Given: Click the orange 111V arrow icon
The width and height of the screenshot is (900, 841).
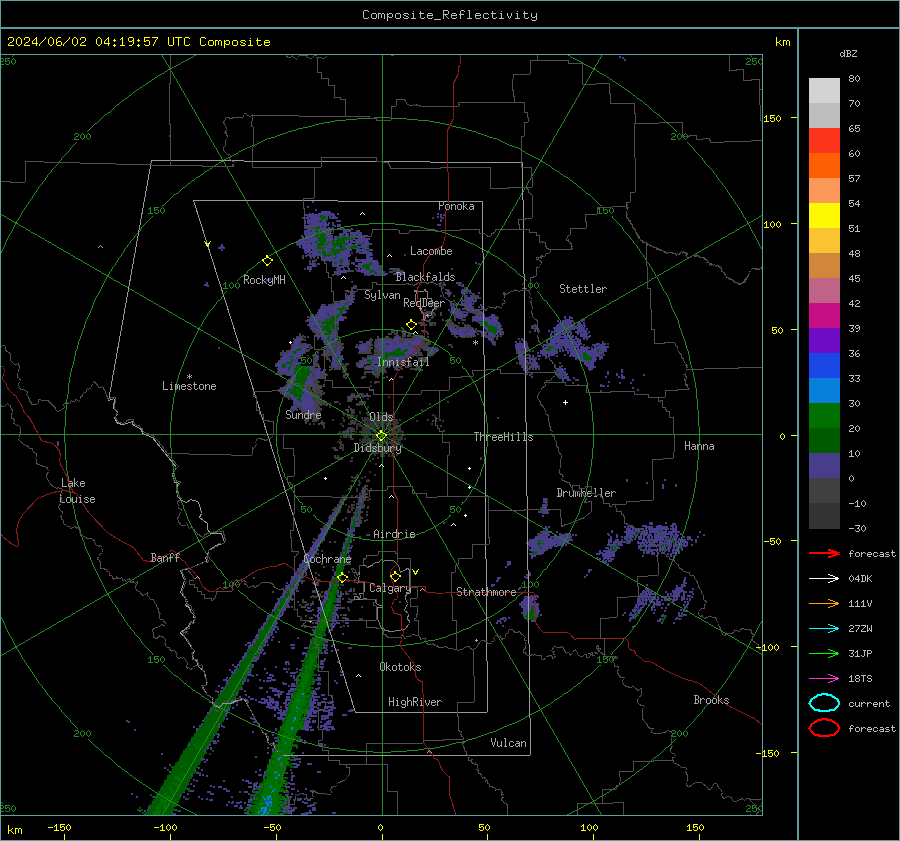Looking at the screenshot, I should (824, 603).
